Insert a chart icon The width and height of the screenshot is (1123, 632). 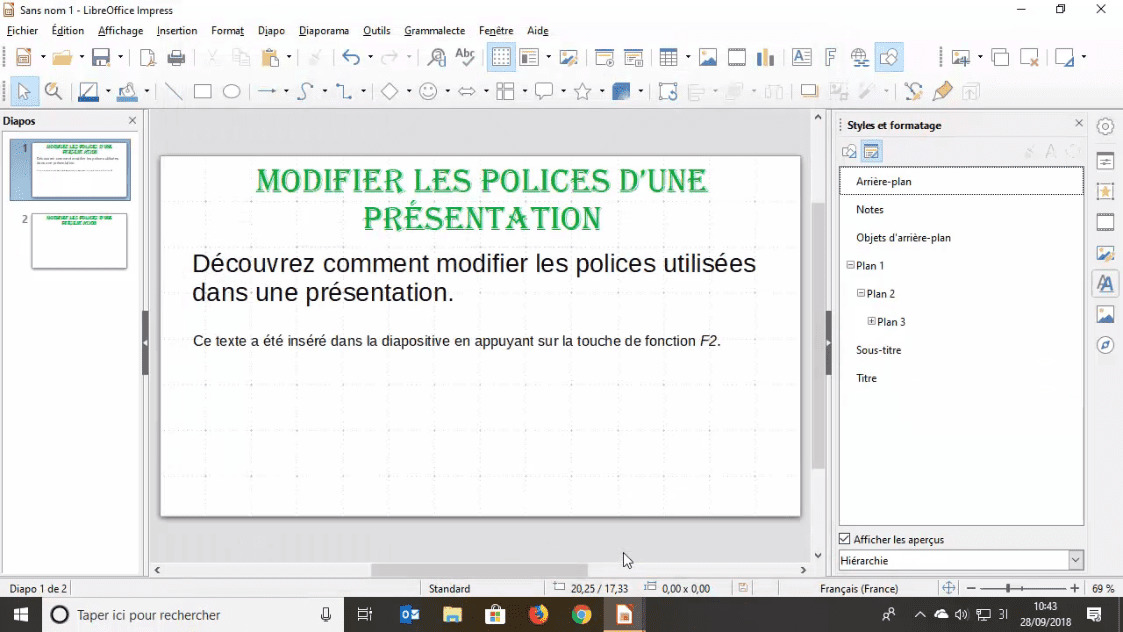click(x=766, y=57)
